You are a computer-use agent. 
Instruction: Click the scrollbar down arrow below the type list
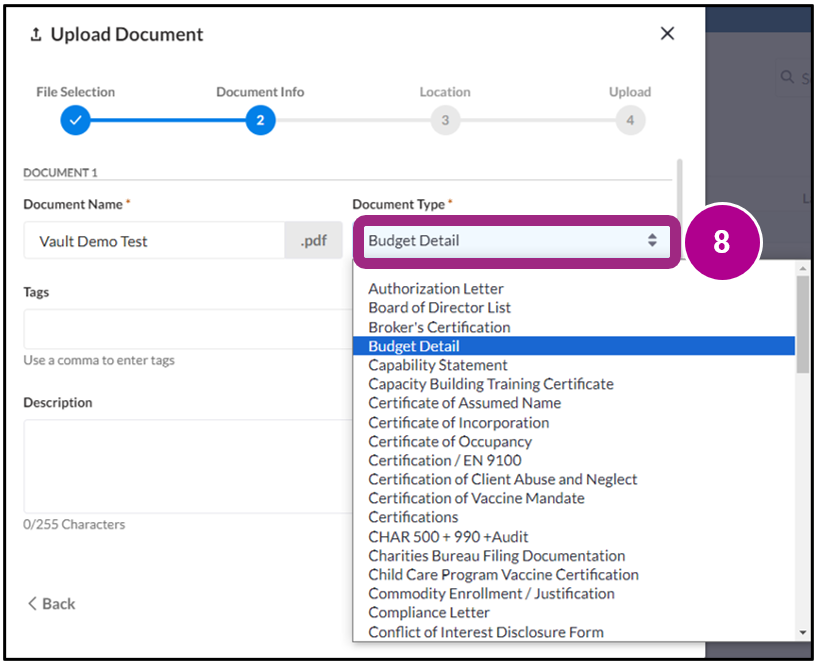coord(802,631)
